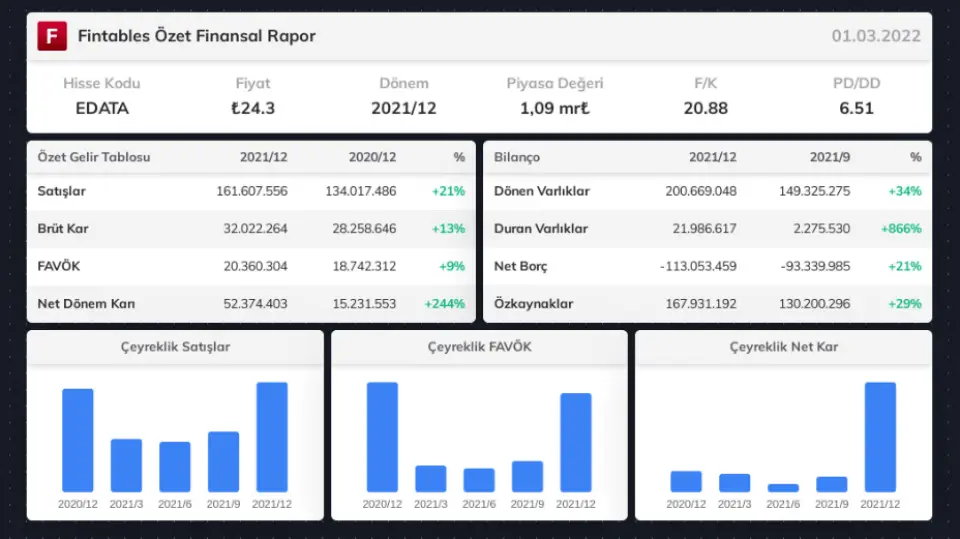The height and width of the screenshot is (539, 960).
Task: Click the Çeyreklik Satışlar chart title
Action: (175, 347)
